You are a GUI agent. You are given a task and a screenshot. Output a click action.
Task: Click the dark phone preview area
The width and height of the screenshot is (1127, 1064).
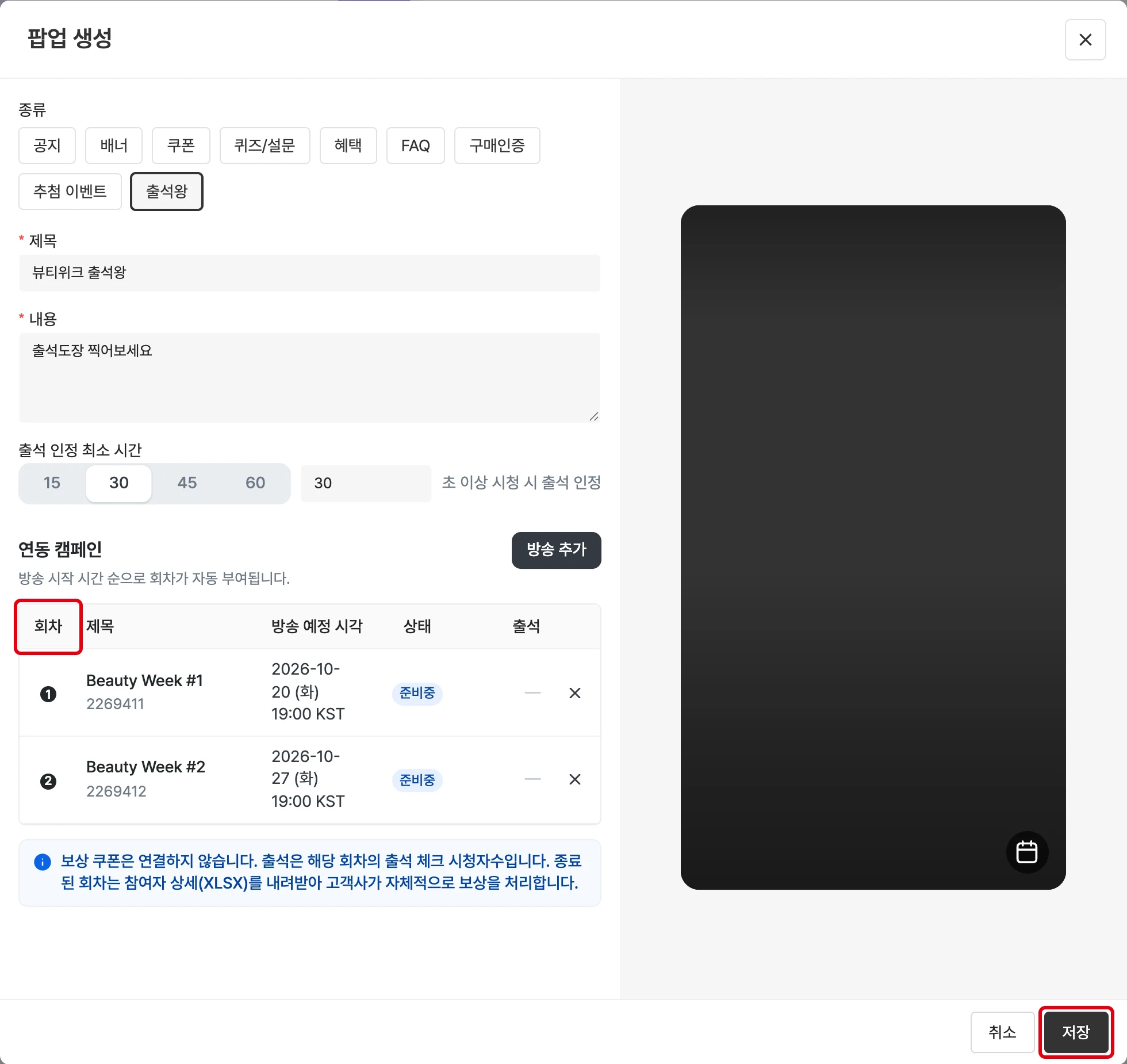(873, 548)
